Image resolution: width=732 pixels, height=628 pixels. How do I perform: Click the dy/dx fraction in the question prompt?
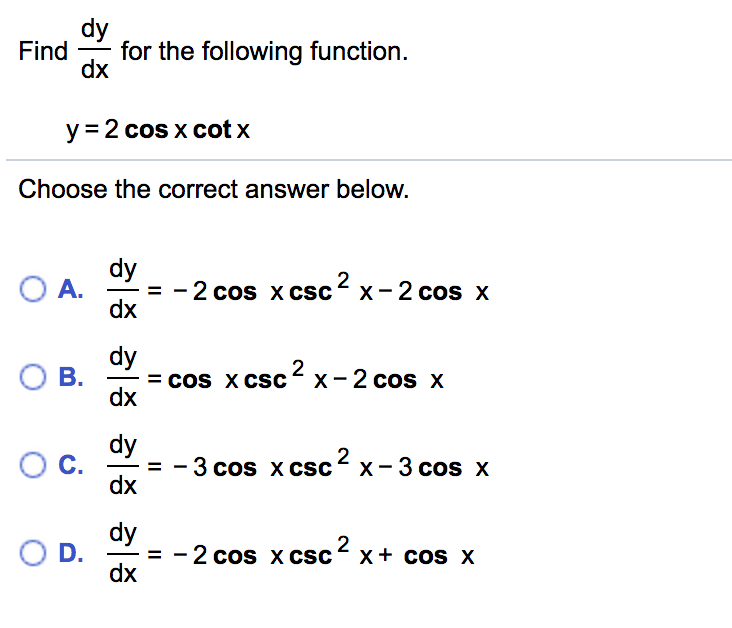pyautogui.click(x=95, y=51)
